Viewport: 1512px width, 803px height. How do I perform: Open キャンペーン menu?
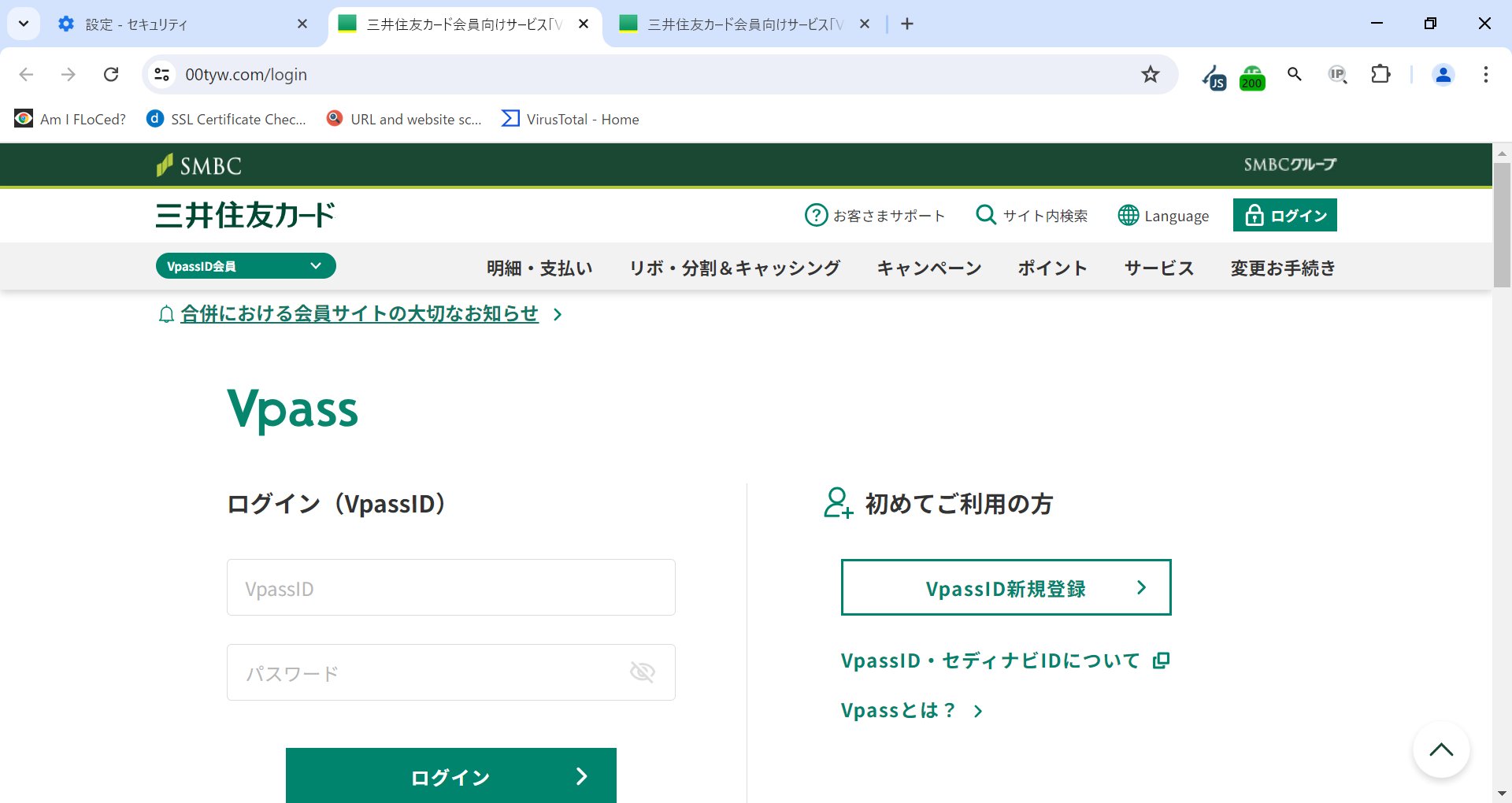pos(929,268)
